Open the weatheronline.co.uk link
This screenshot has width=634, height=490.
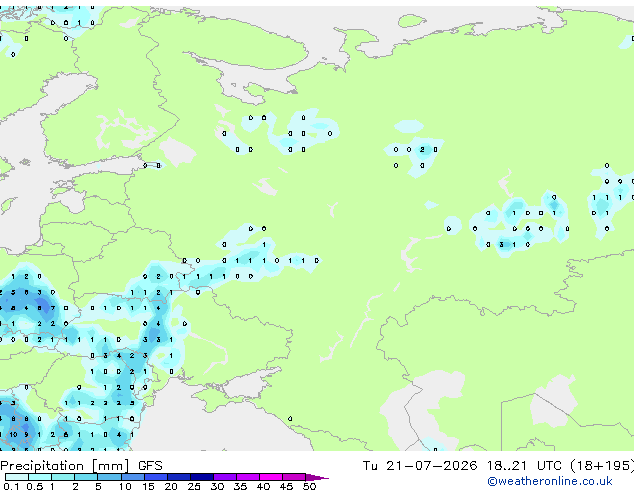pos(550,481)
